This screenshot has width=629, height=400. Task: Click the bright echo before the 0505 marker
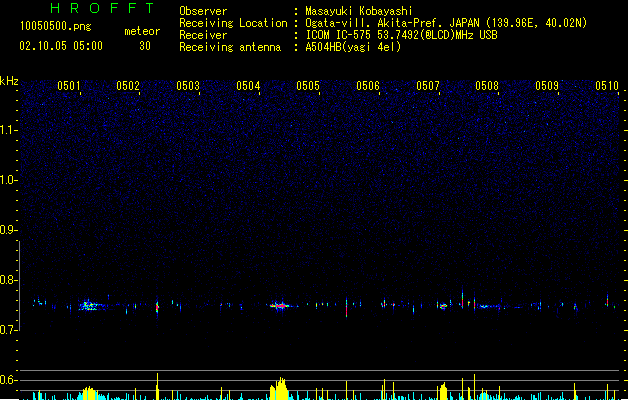click(x=281, y=306)
